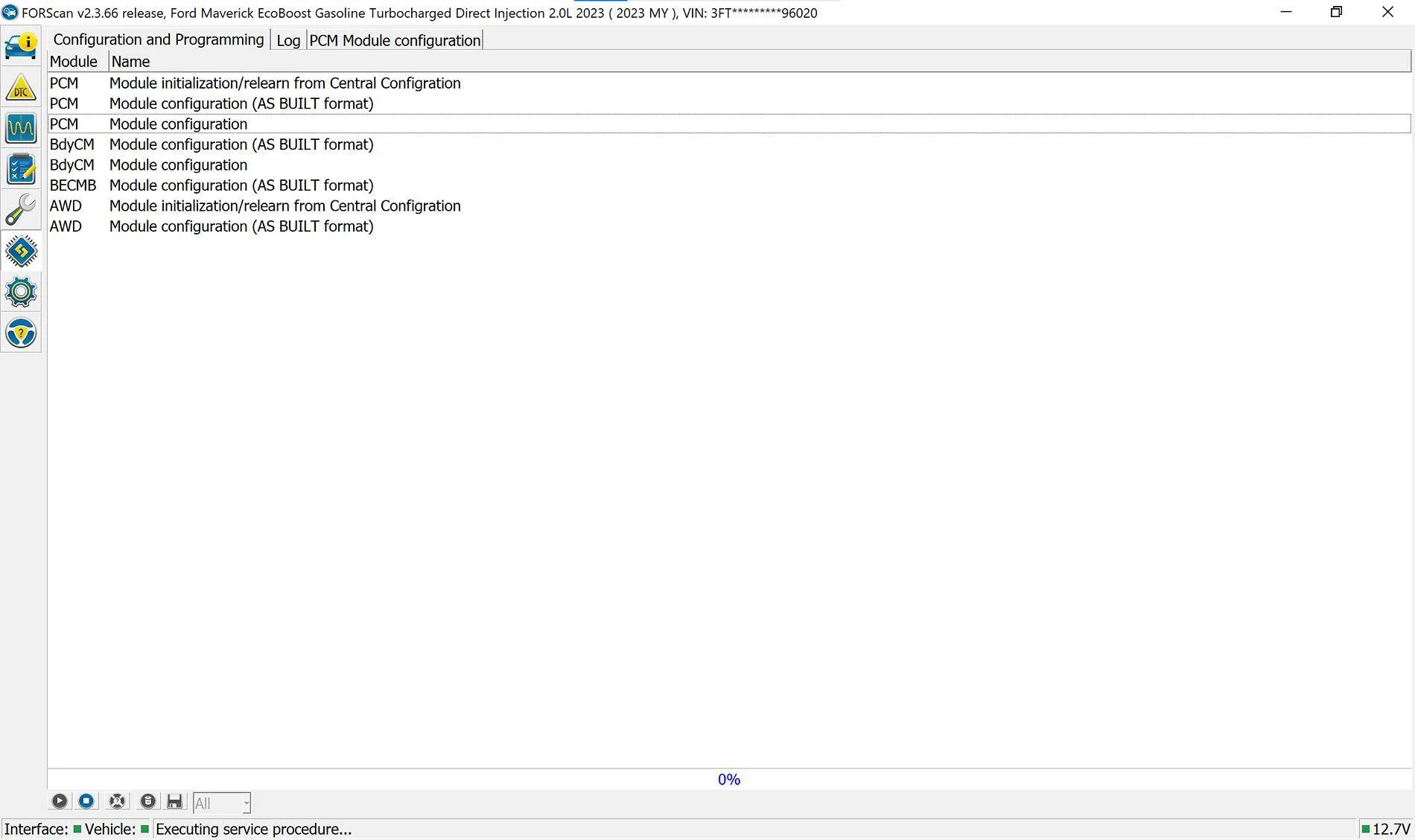Image resolution: width=1415 pixels, height=840 pixels.
Task: Click the lifebuoy help button in toolbar
Action: pyautogui.click(x=117, y=801)
